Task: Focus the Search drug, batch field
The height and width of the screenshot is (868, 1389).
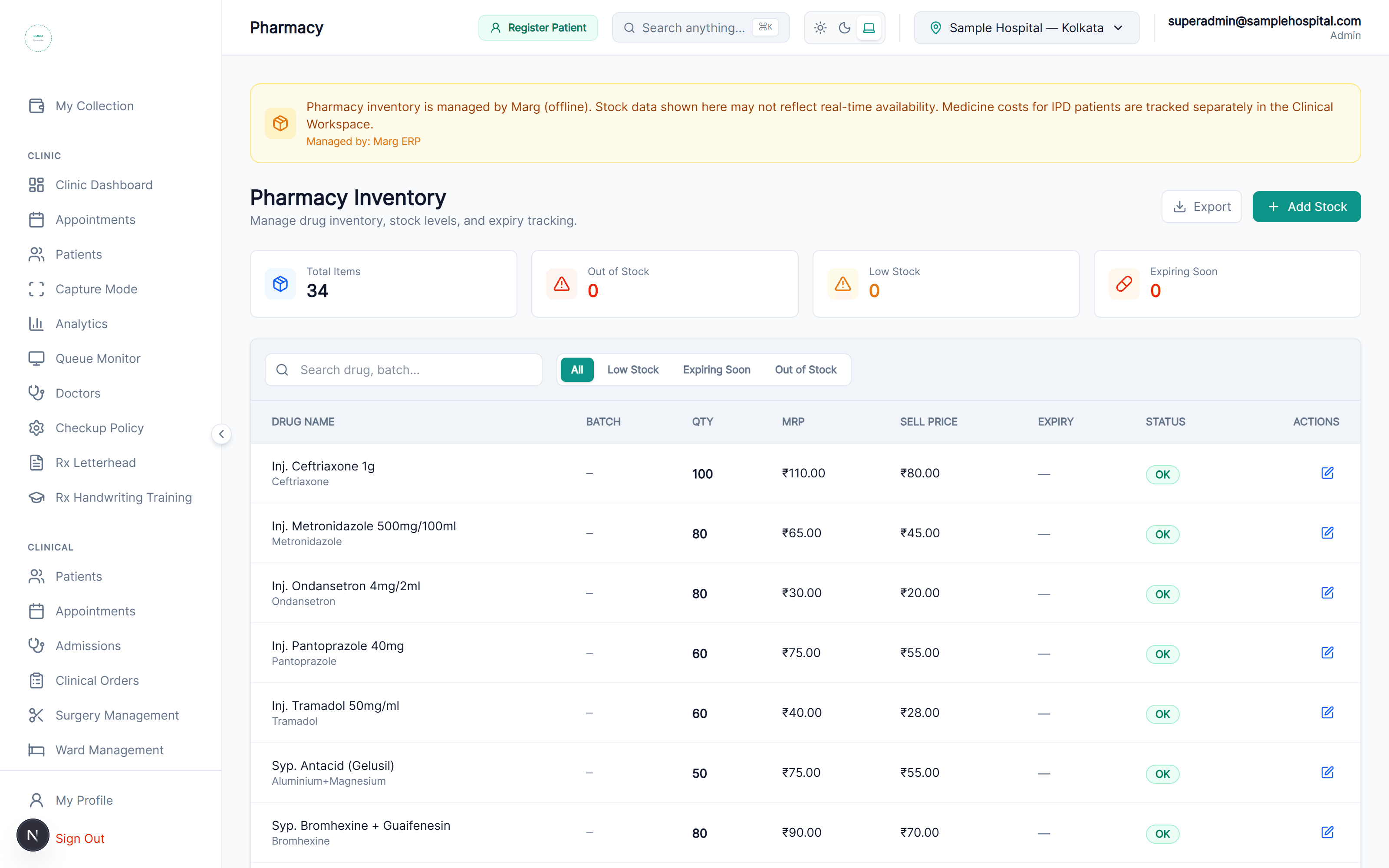Action: 404,370
